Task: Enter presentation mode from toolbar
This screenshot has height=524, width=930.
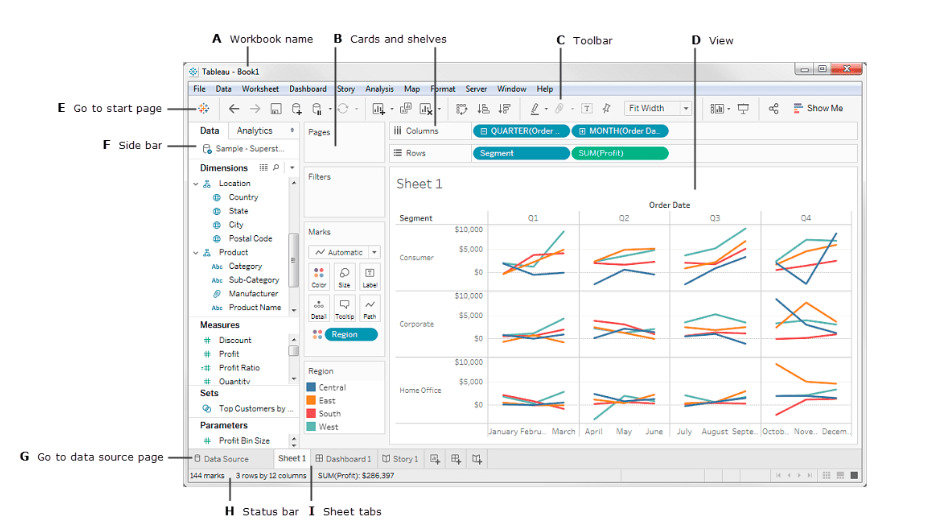Action: 743,109
